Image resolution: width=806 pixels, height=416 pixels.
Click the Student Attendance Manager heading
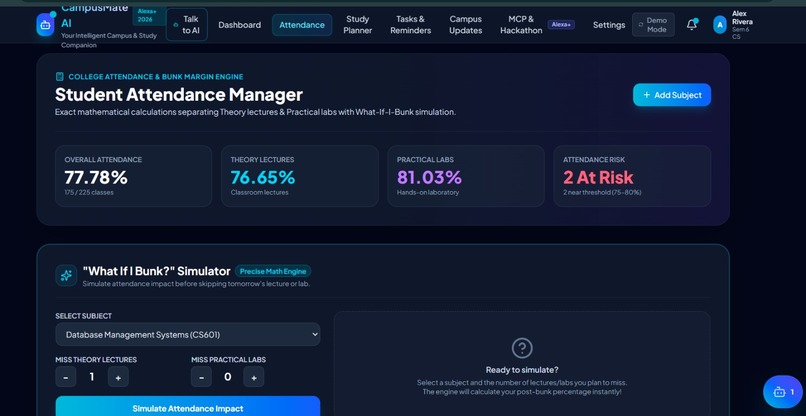tap(179, 95)
